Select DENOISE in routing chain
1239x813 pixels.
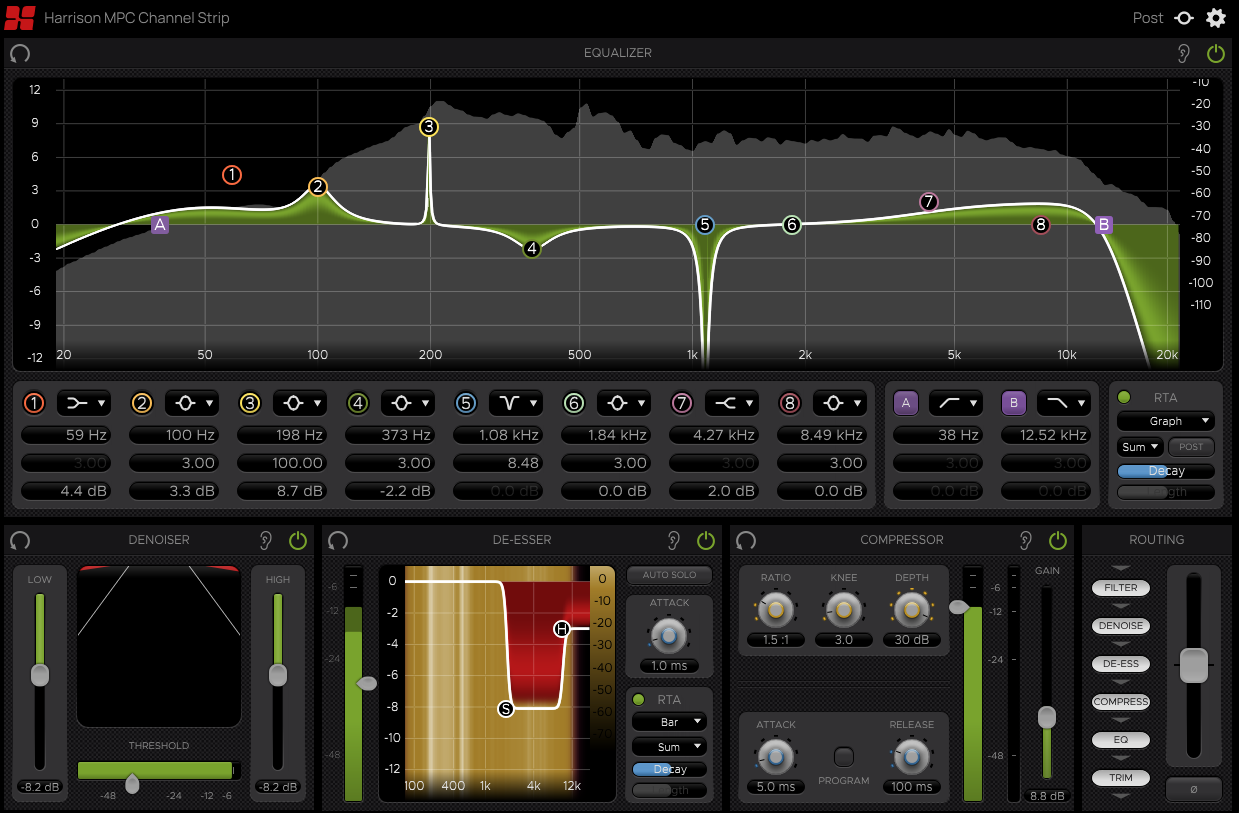[1121, 626]
